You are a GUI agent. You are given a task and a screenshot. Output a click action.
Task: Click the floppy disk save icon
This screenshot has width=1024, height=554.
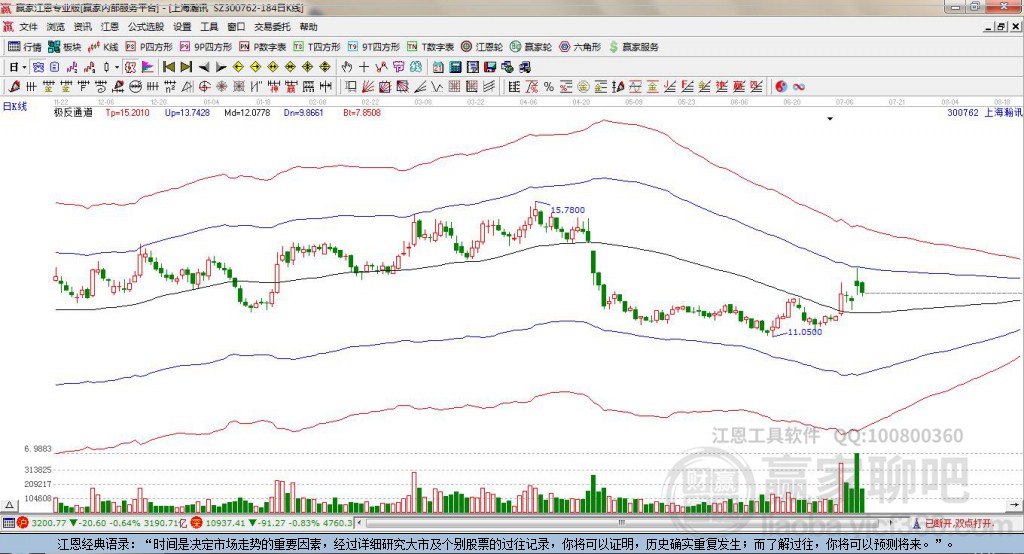coord(490,67)
